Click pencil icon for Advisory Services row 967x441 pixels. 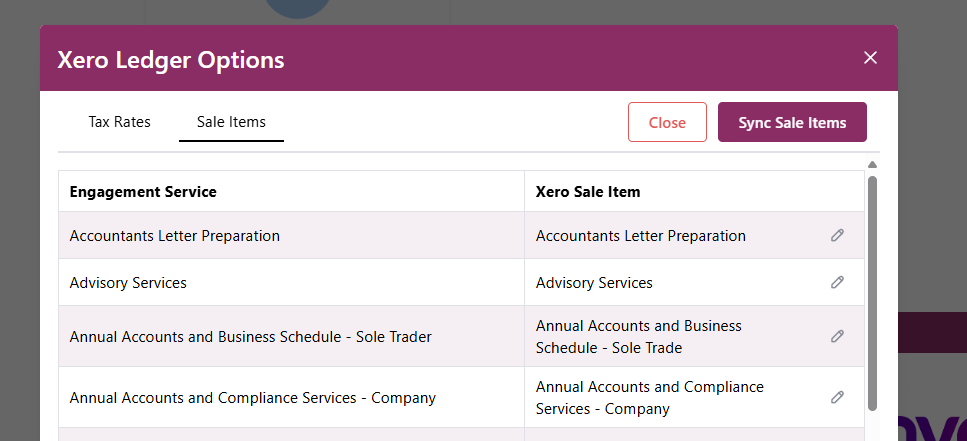(837, 283)
